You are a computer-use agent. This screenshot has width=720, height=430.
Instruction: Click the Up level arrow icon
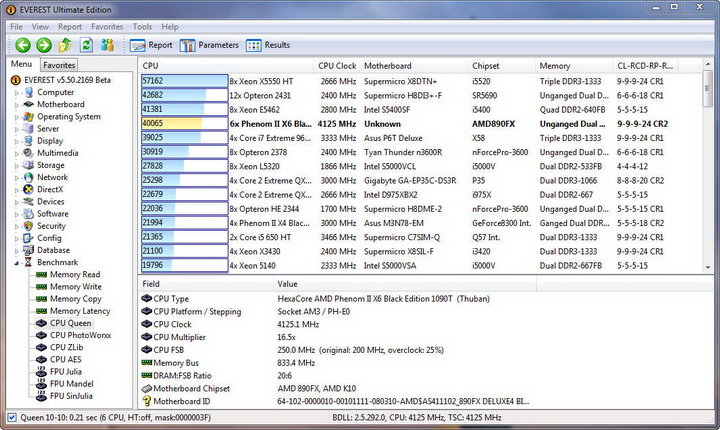[65, 45]
